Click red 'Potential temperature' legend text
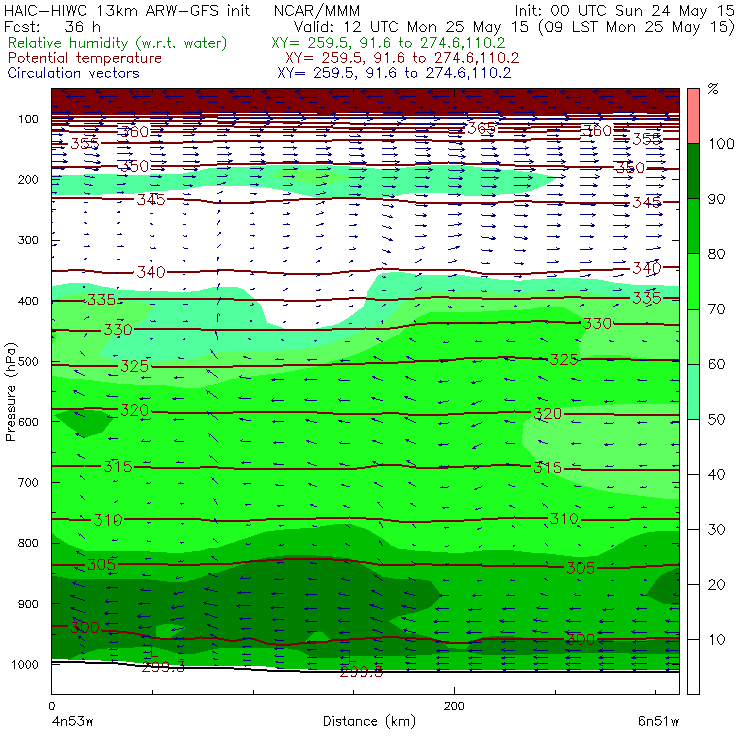This screenshot has height=740, width=740. pos(85,58)
